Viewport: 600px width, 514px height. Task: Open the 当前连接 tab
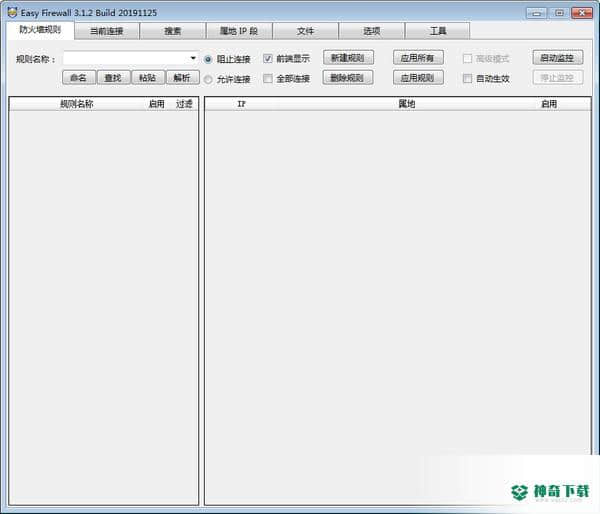point(106,31)
